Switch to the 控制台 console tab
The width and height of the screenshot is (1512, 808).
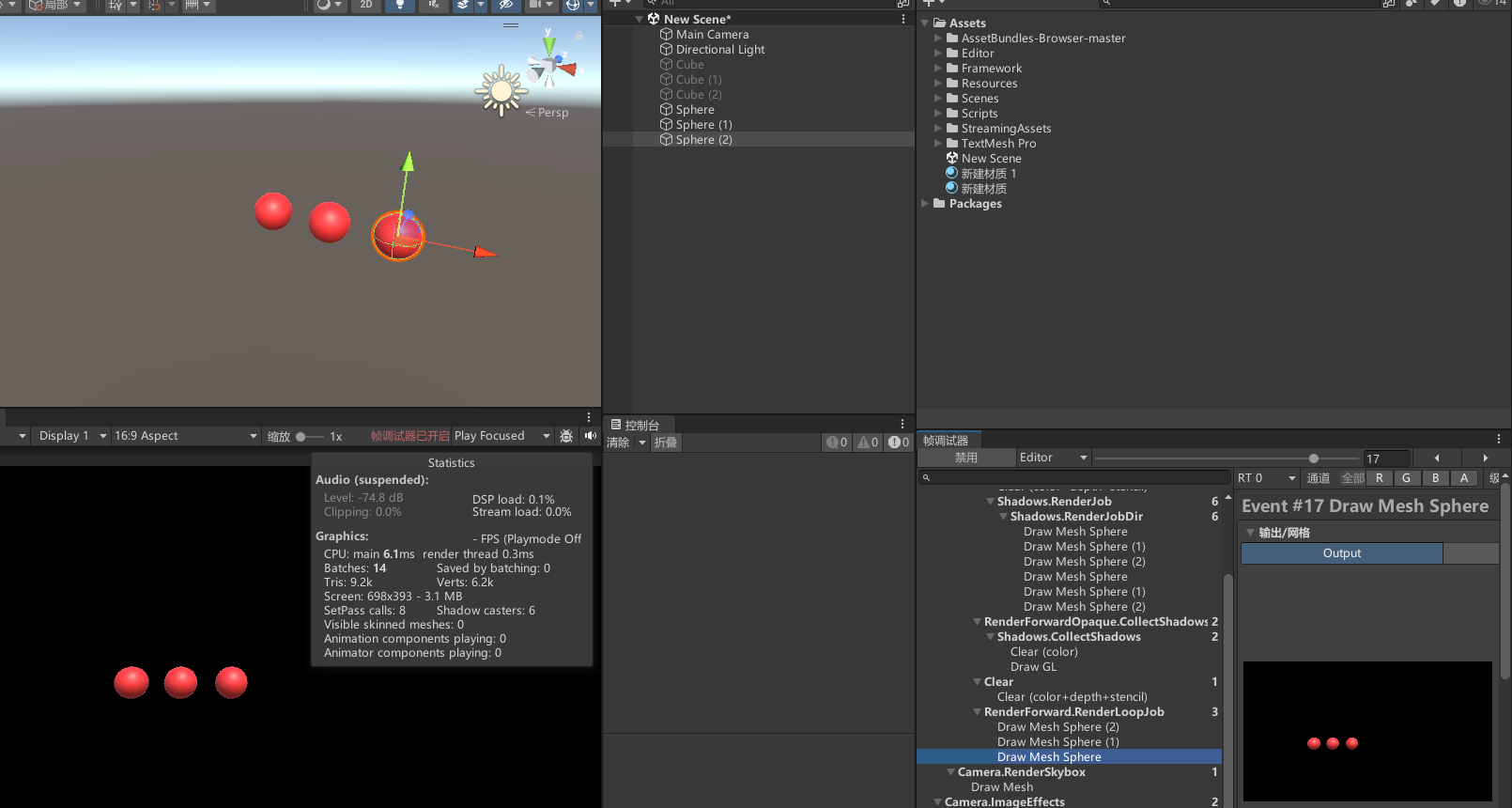pyautogui.click(x=636, y=425)
